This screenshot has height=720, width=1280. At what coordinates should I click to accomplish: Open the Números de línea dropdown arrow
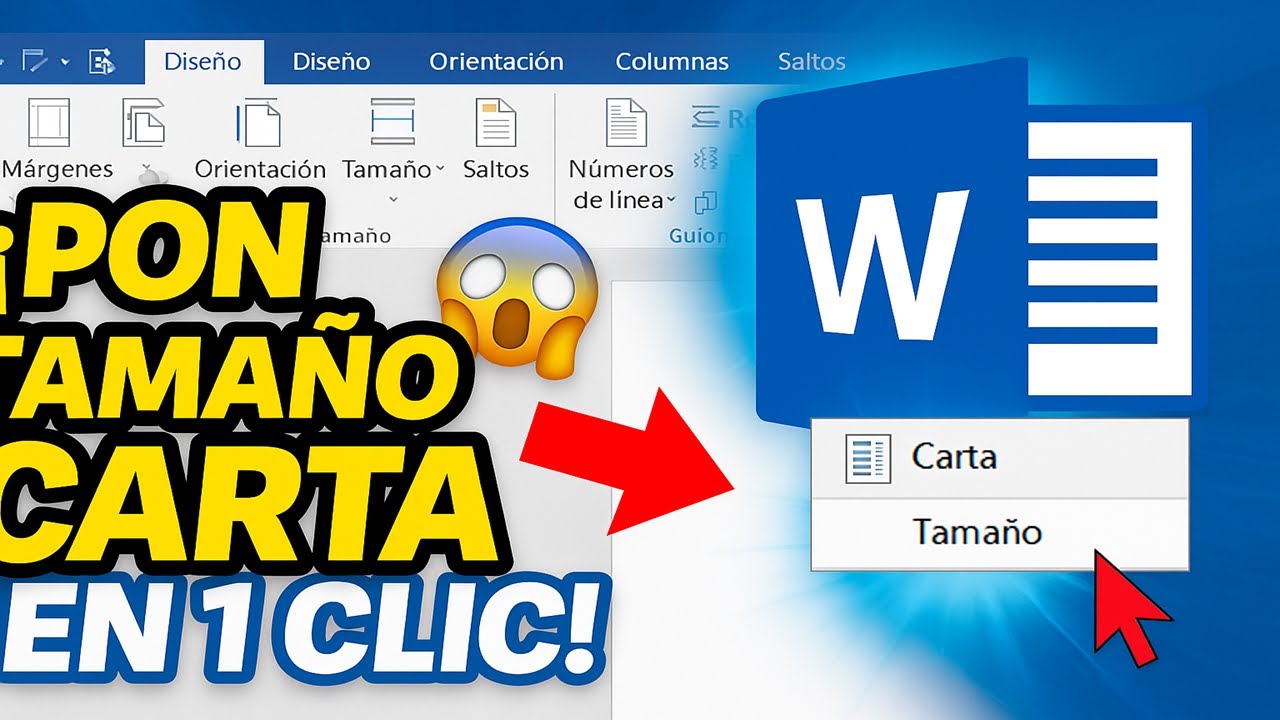671,201
